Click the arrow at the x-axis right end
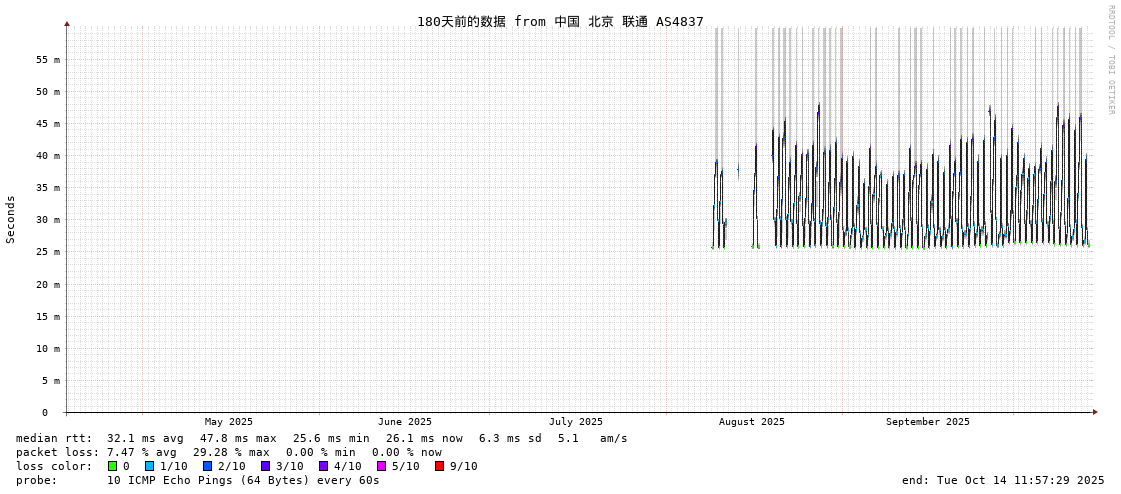Viewport: 1121px width, 494px height. (1095, 412)
